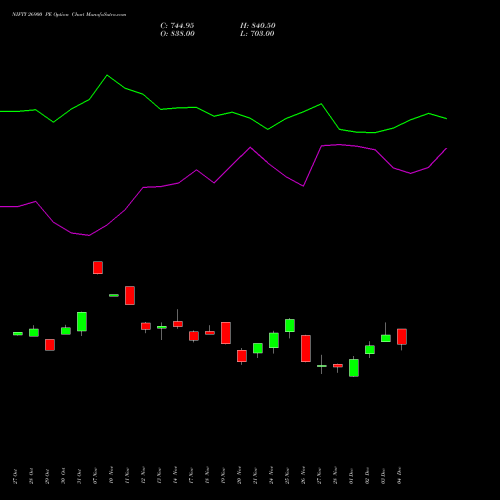Click the NIFTY PE Option Chart title
This screenshot has width=500, height=500.
69,15
